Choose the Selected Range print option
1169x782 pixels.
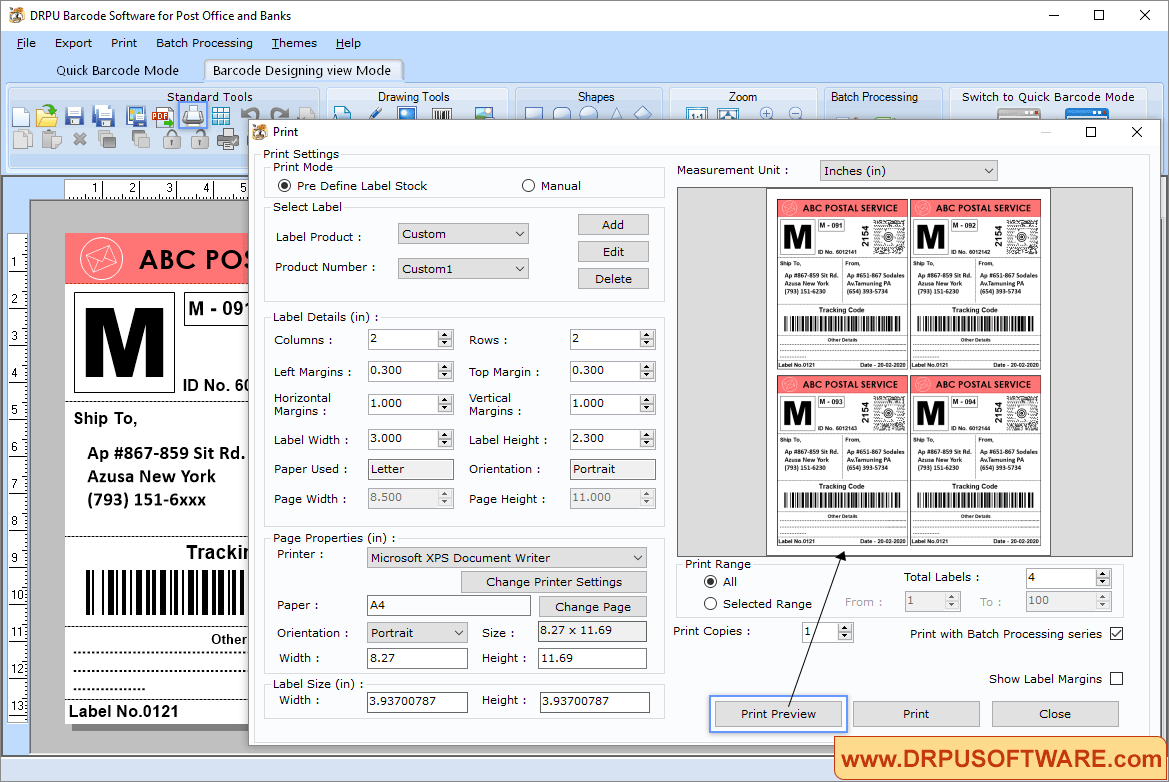(x=710, y=603)
